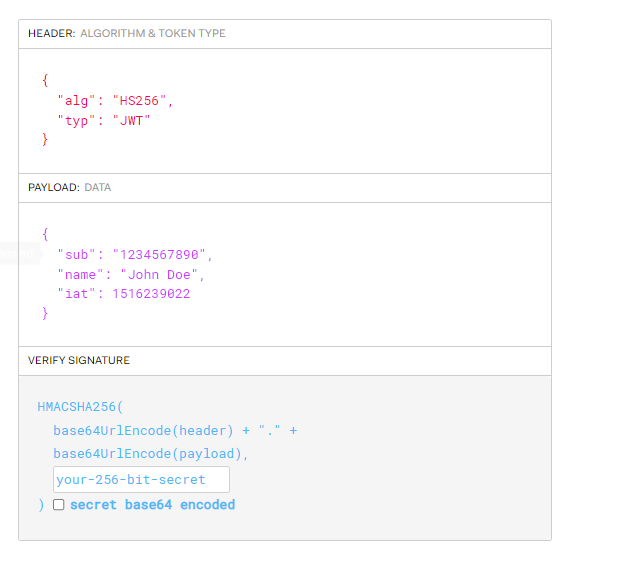Image resolution: width=634 pixels, height=565 pixels.
Task: Click the "iat": 1516239022 payload line
Action: [x=123, y=294]
